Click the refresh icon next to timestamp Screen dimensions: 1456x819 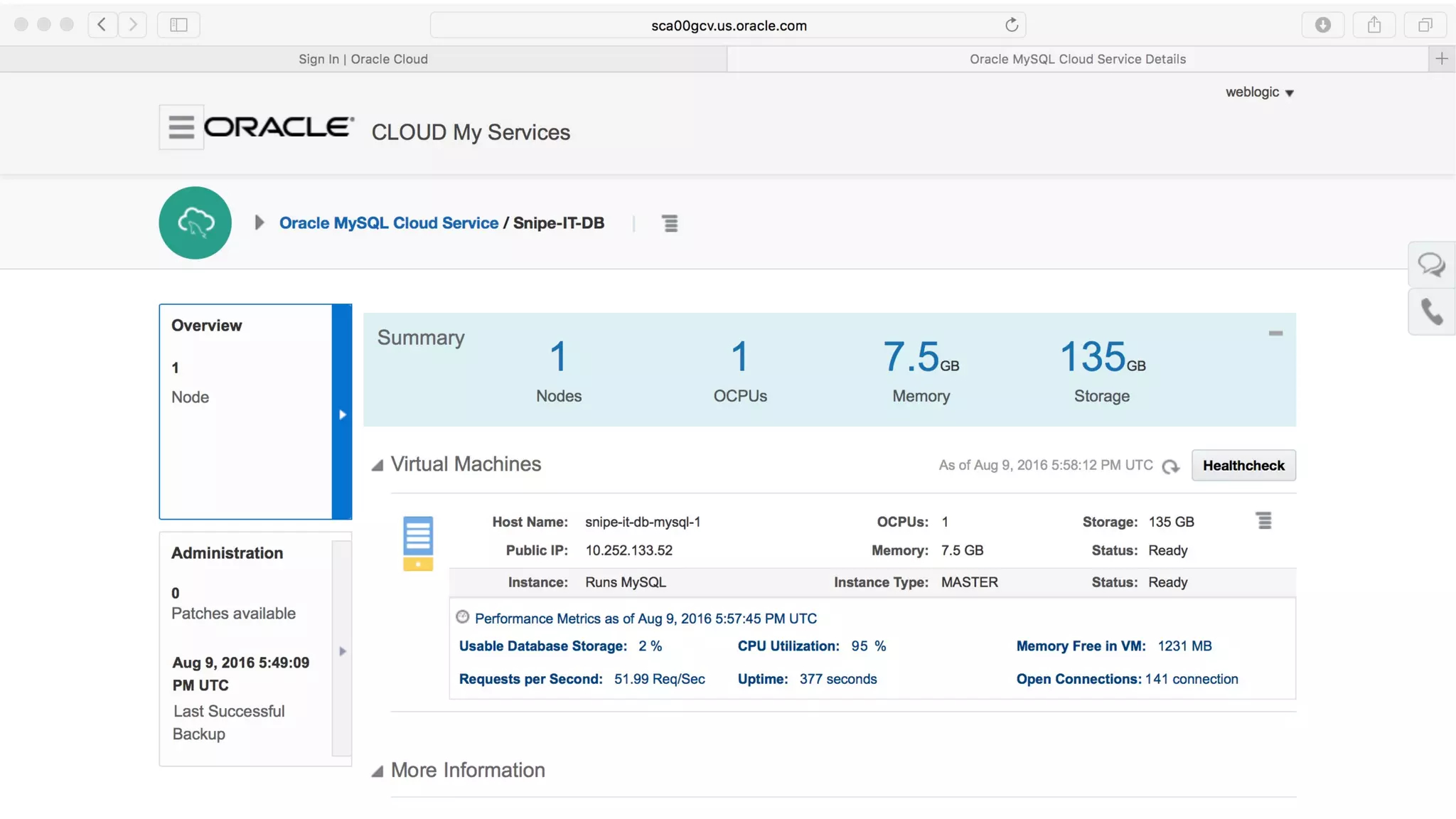1170,466
